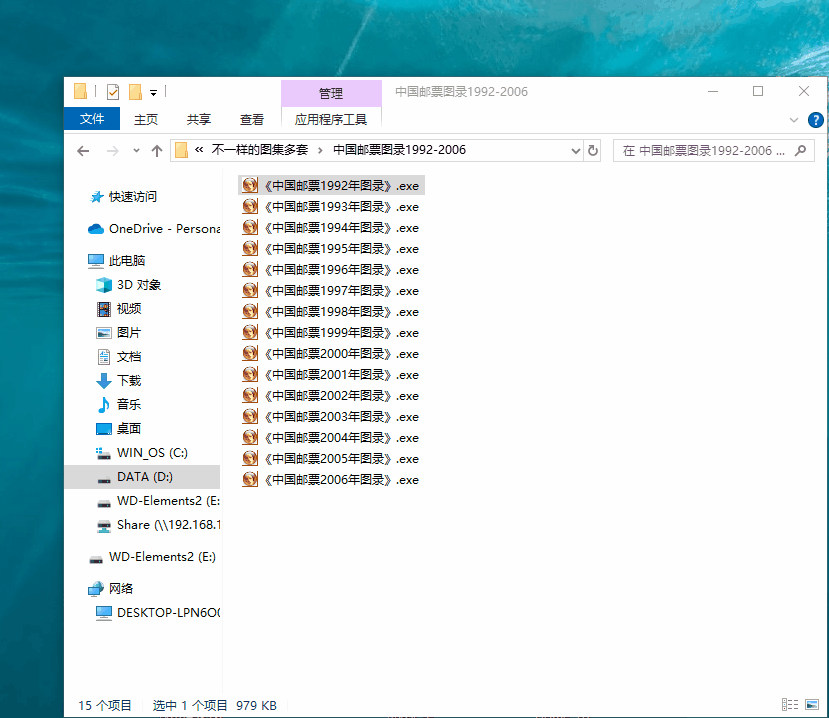Image resolution: width=829 pixels, height=718 pixels.
Task: Click the icon of 《中国邮票2005年图录》.exe
Action: click(x=250, y=458)
